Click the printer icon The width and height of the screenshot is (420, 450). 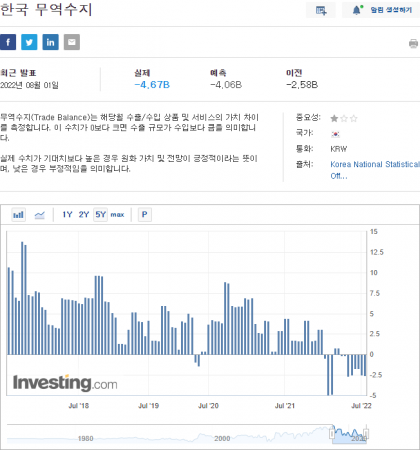(x=413, y=43)
